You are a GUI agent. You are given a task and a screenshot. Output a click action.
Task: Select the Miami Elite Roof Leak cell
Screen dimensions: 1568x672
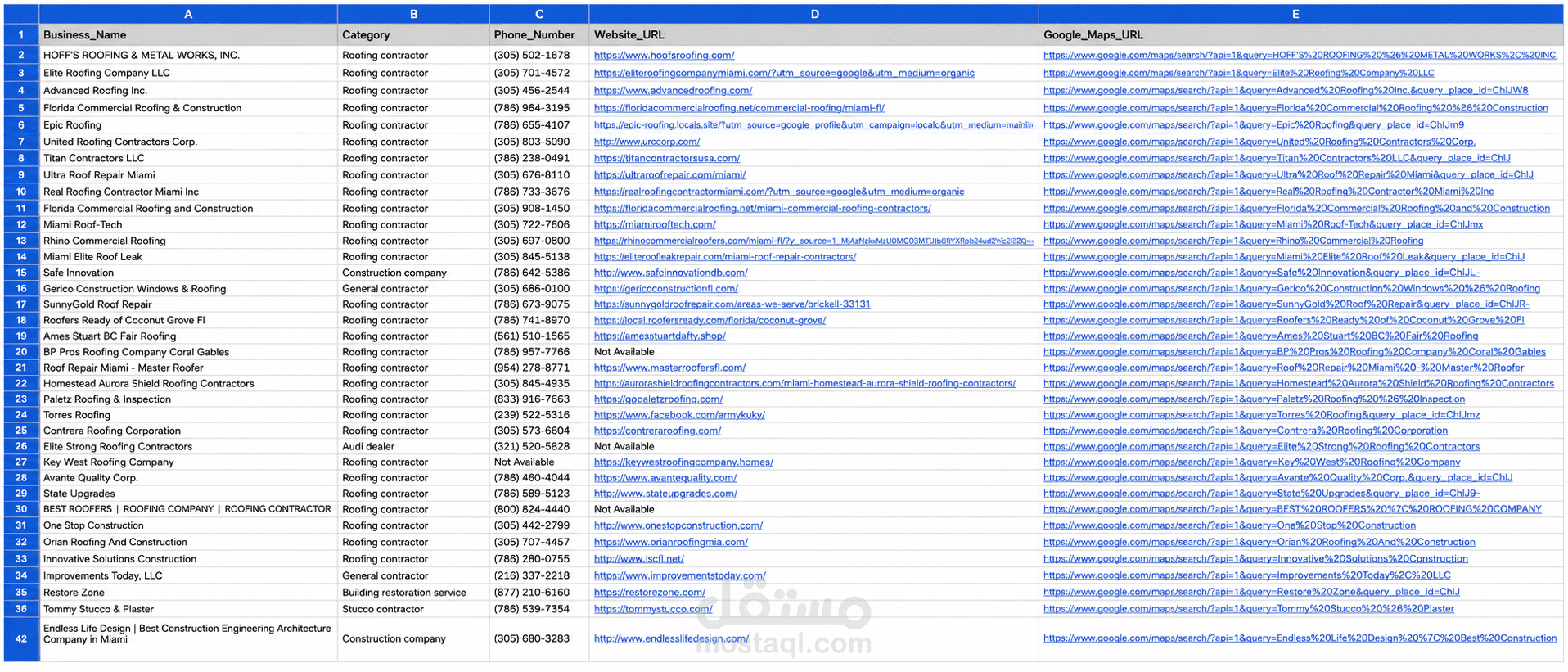(188, 256)
